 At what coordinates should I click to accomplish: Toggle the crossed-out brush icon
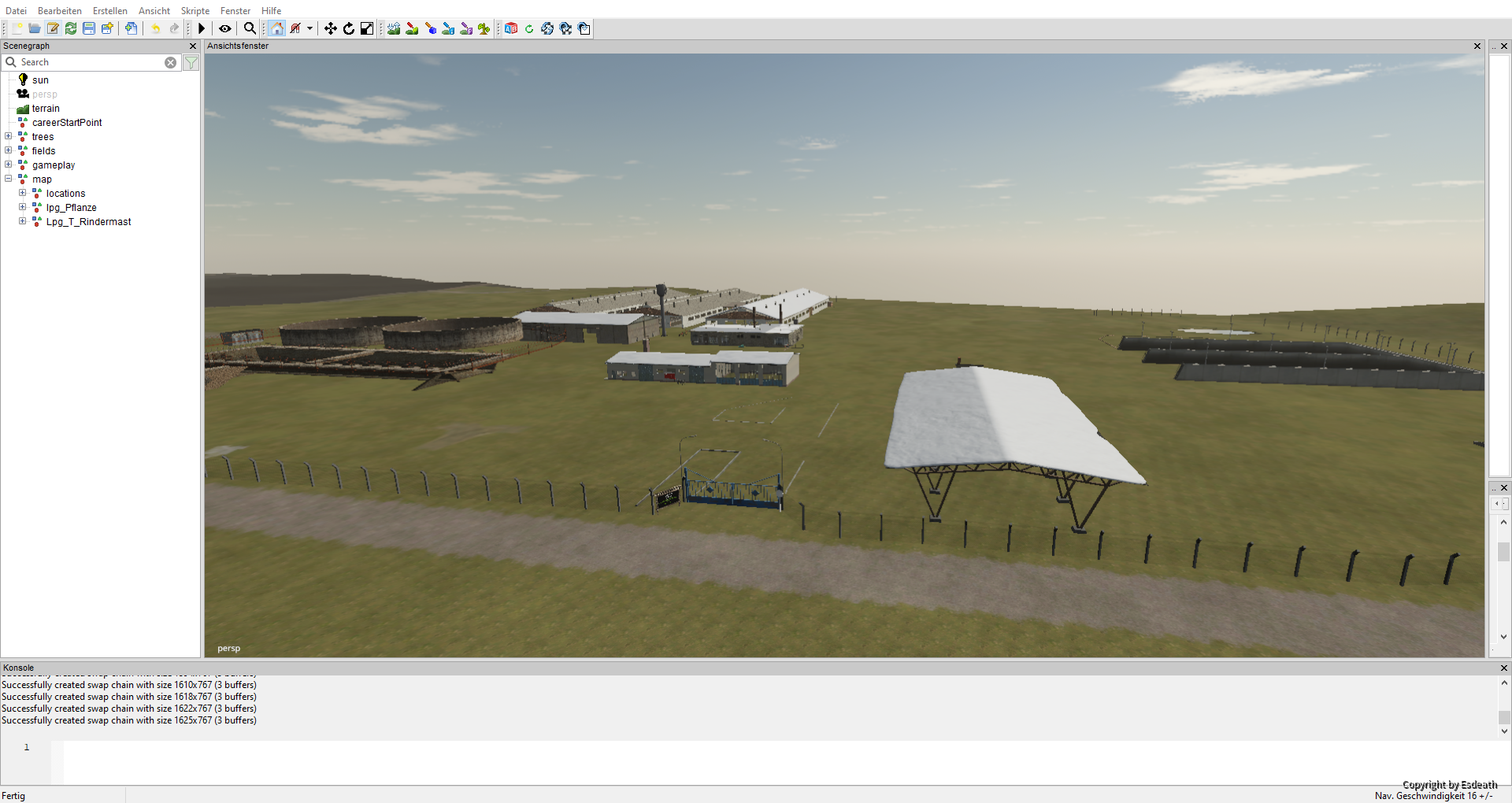[295, 28]
